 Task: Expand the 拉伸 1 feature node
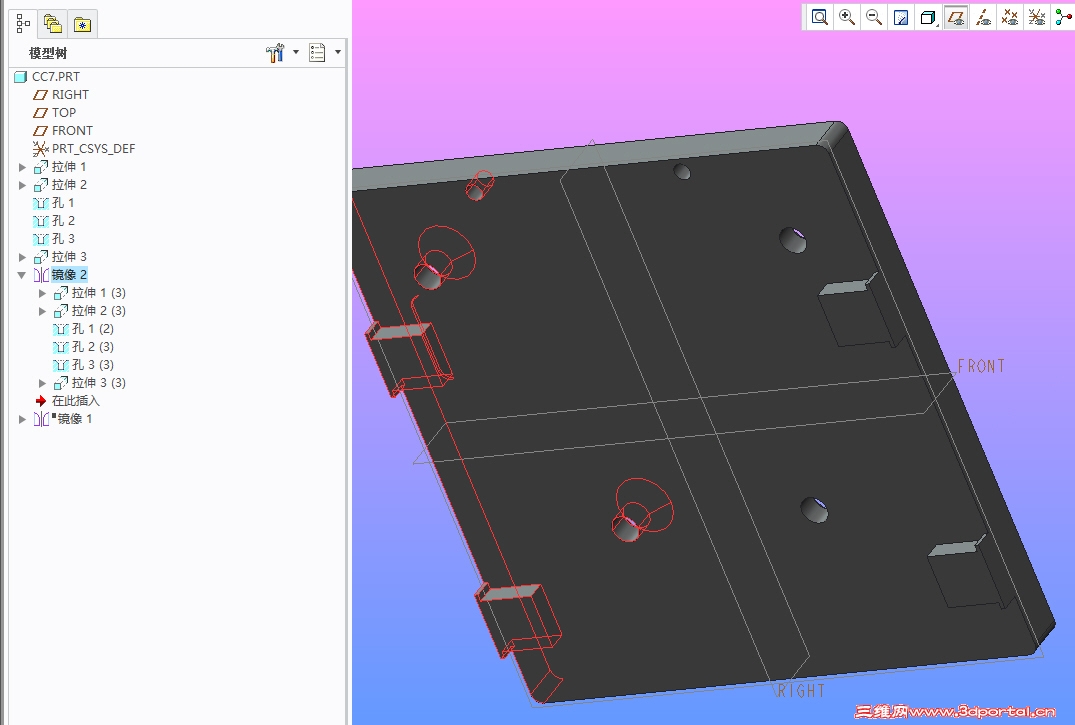pyautogui.click(x=22, y=167)
